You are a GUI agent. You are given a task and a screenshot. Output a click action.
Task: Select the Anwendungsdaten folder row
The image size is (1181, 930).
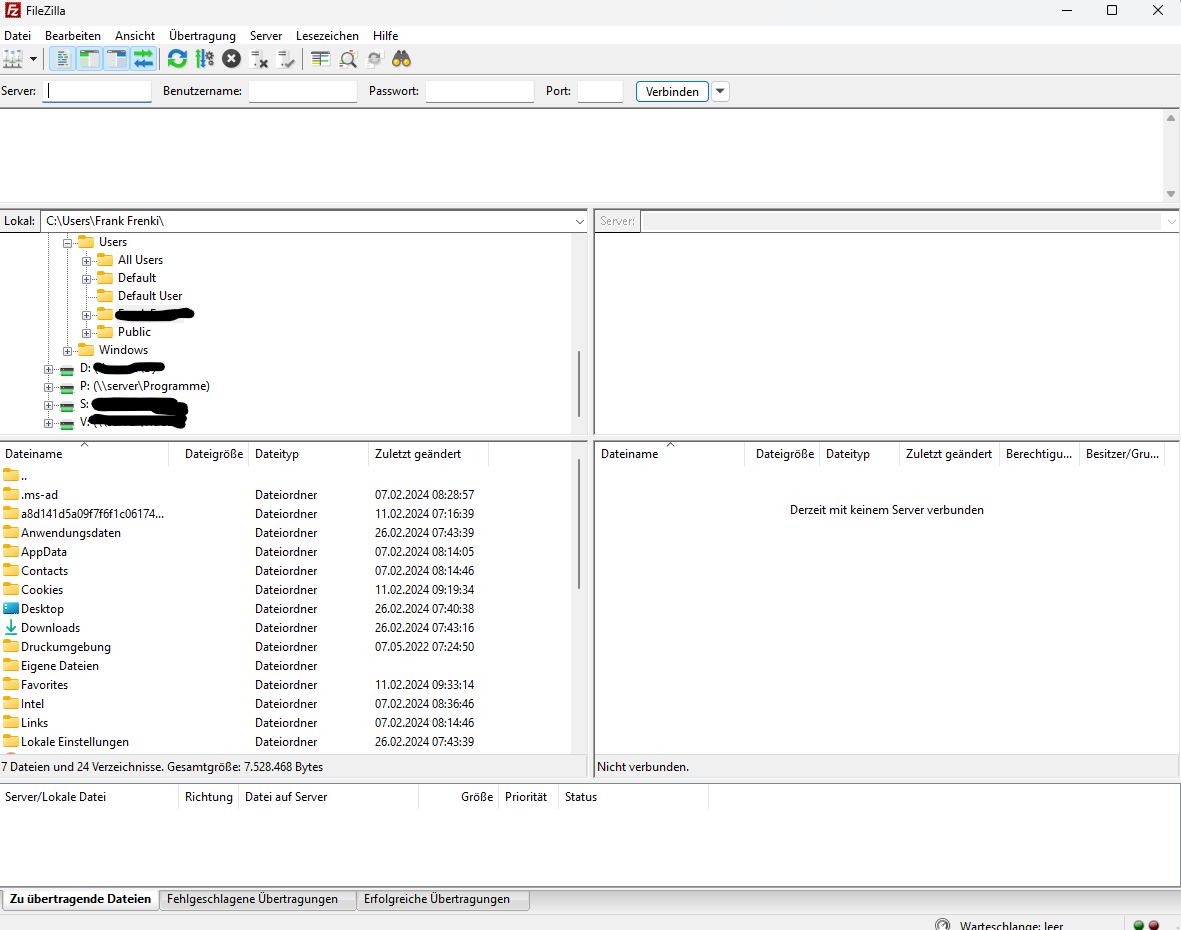click(286, 532)
